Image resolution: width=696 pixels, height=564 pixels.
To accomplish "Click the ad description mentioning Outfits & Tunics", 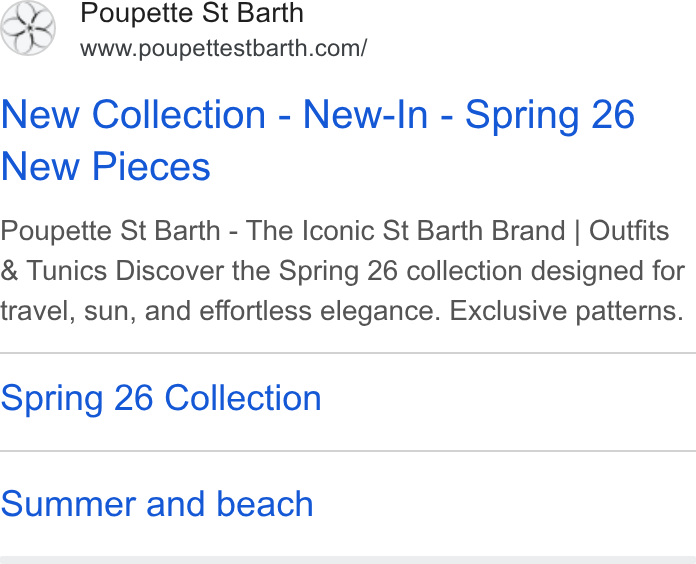I will [x=343, y=271].
